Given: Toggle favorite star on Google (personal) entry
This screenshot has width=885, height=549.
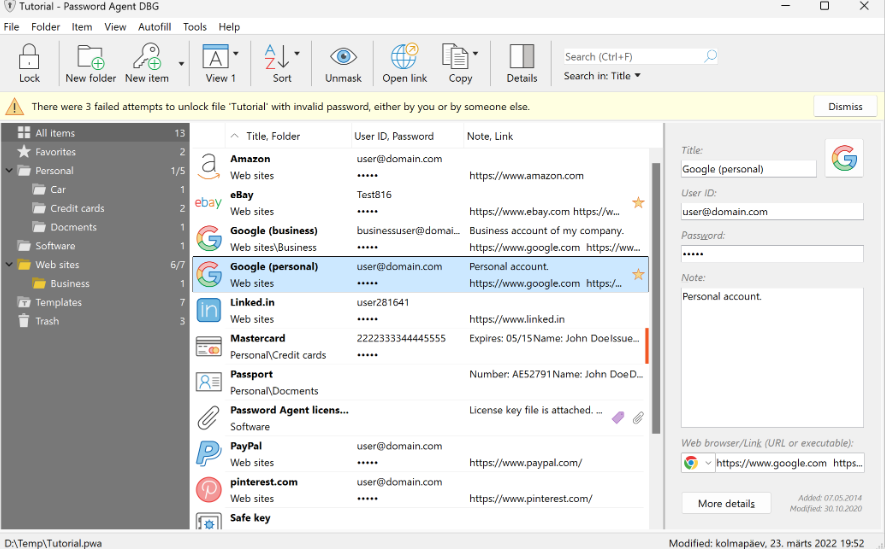Looking at the screenshot, I should click(x=638, y=275).
